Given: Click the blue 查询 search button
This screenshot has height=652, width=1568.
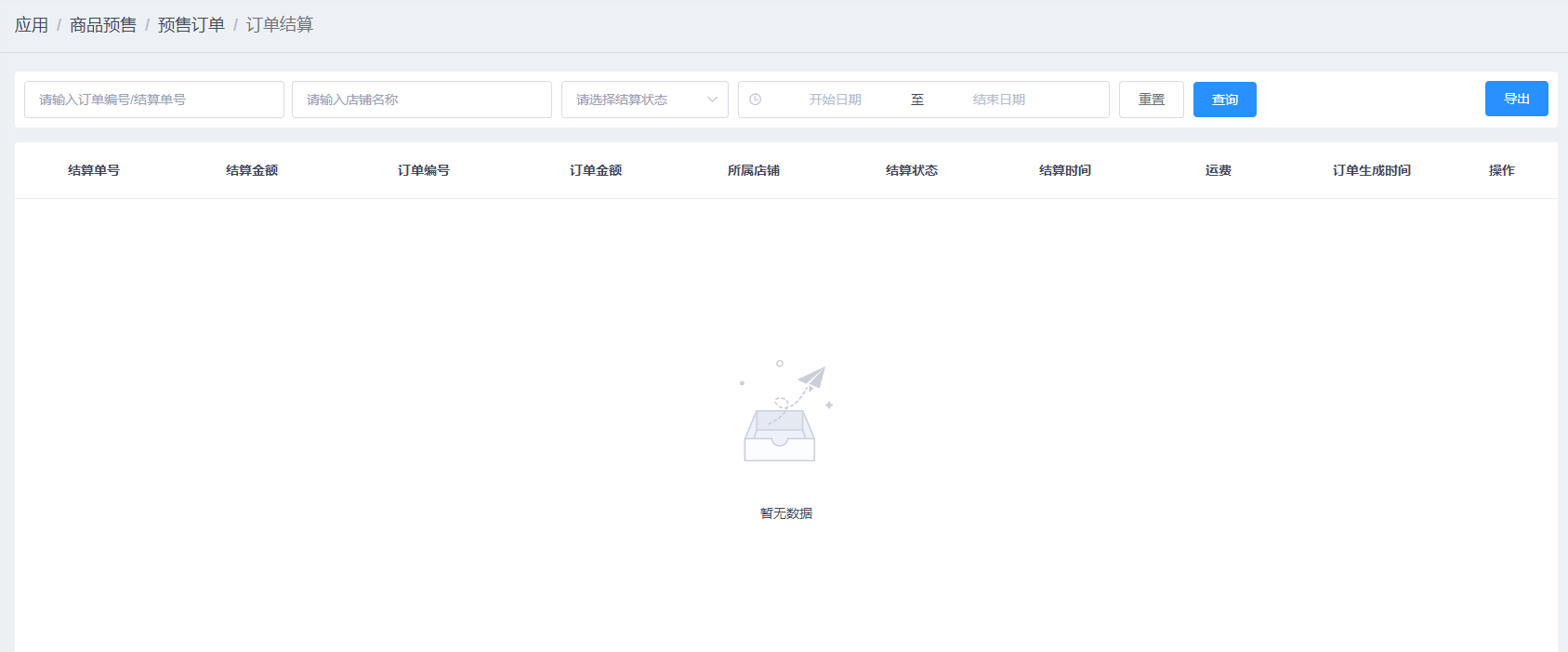Looking at the screenshot, I should [1224, 100].
